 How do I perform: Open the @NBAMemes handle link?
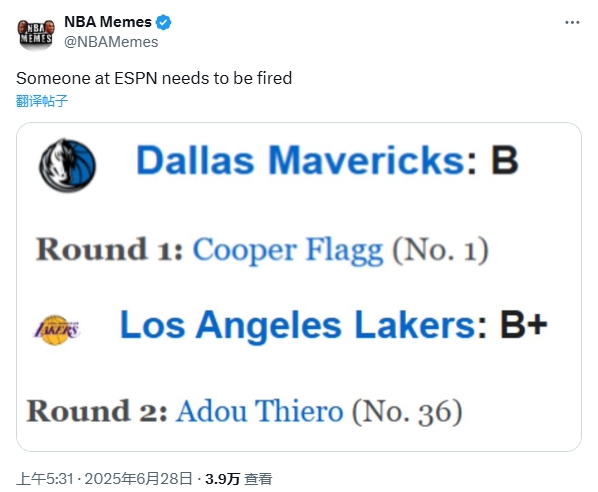pyautogui.click(x=111, y=42)
